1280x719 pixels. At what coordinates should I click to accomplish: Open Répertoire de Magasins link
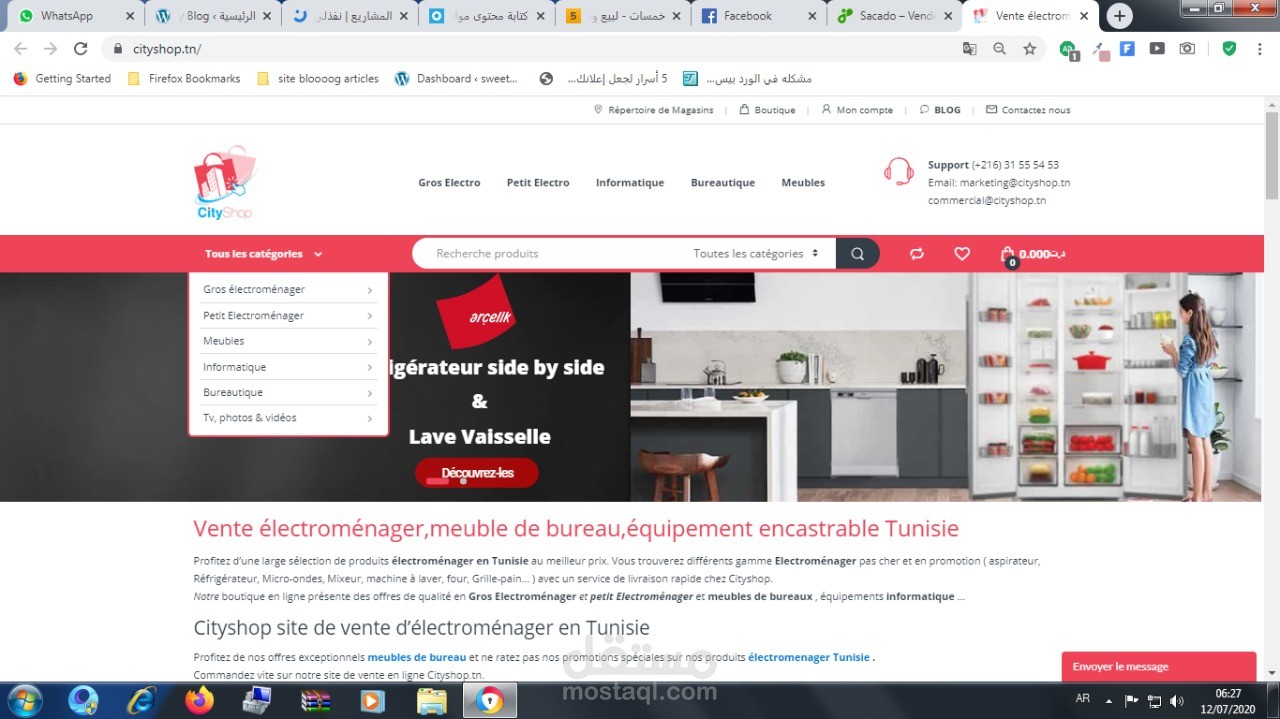point(654,110)
